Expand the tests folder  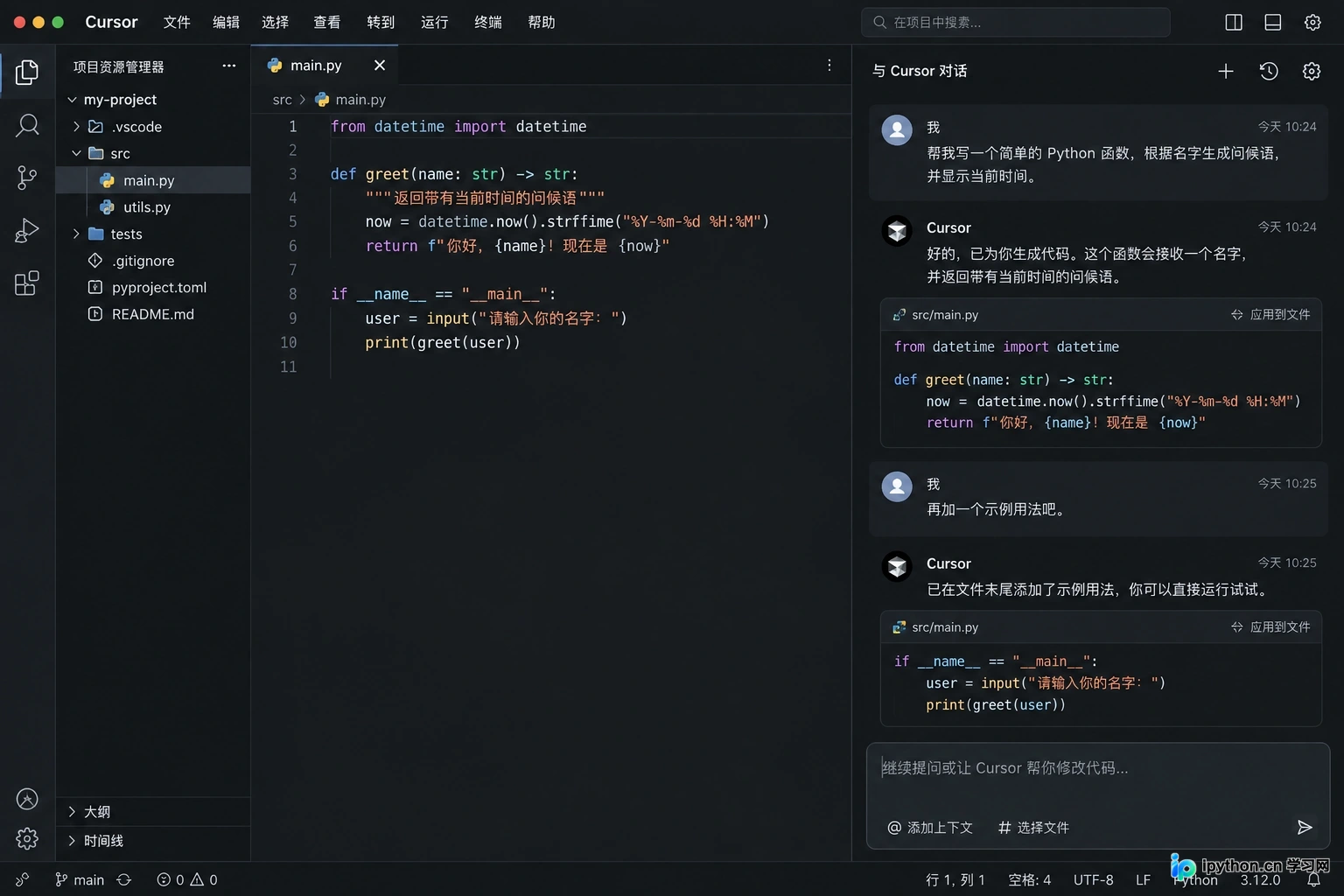tap(76, 234)
